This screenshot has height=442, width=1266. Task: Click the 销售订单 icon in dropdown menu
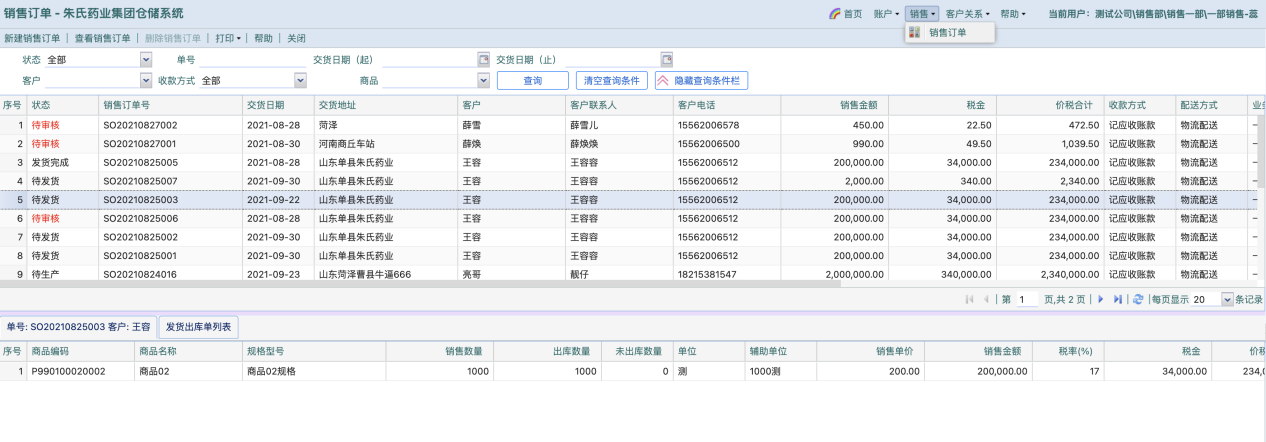click(914, 33)
